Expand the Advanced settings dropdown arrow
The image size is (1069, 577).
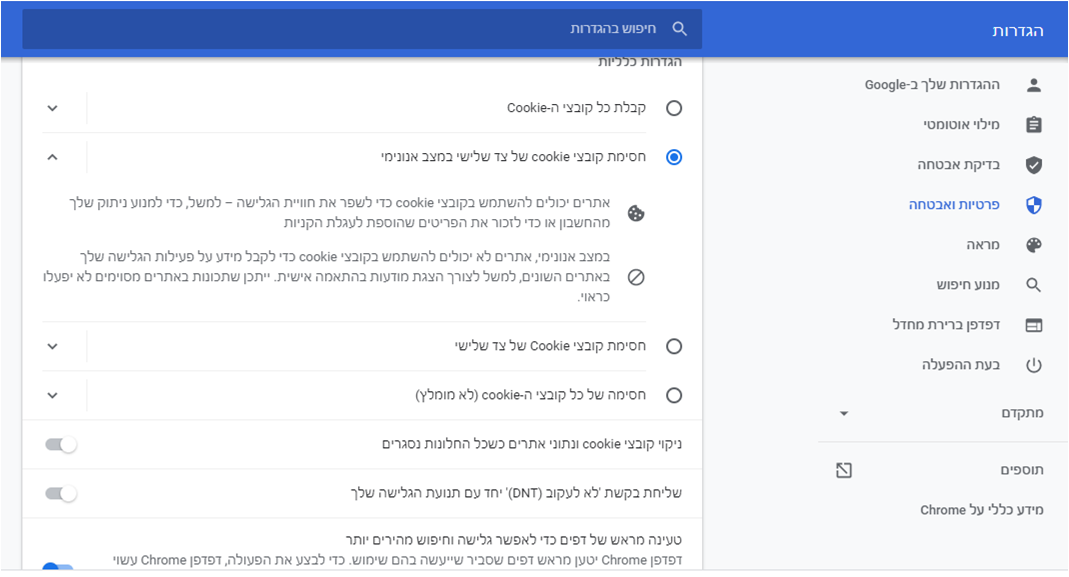(x=844, y=414)
